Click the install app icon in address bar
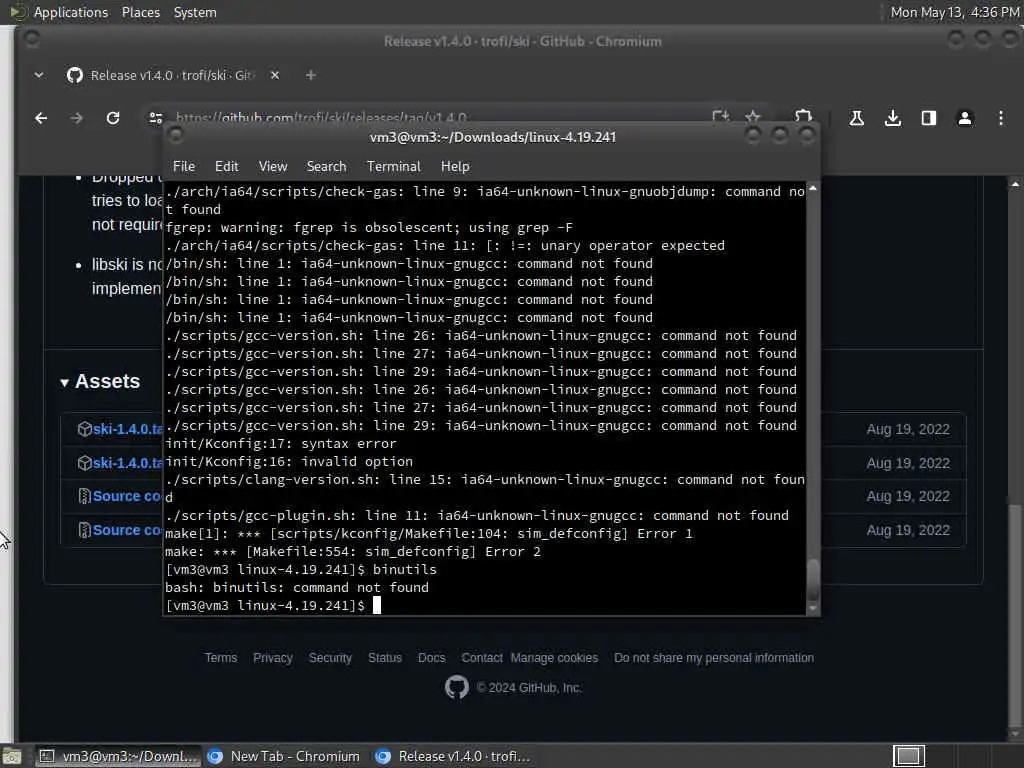The image size is (1024, 768). (x=720, y=117)
